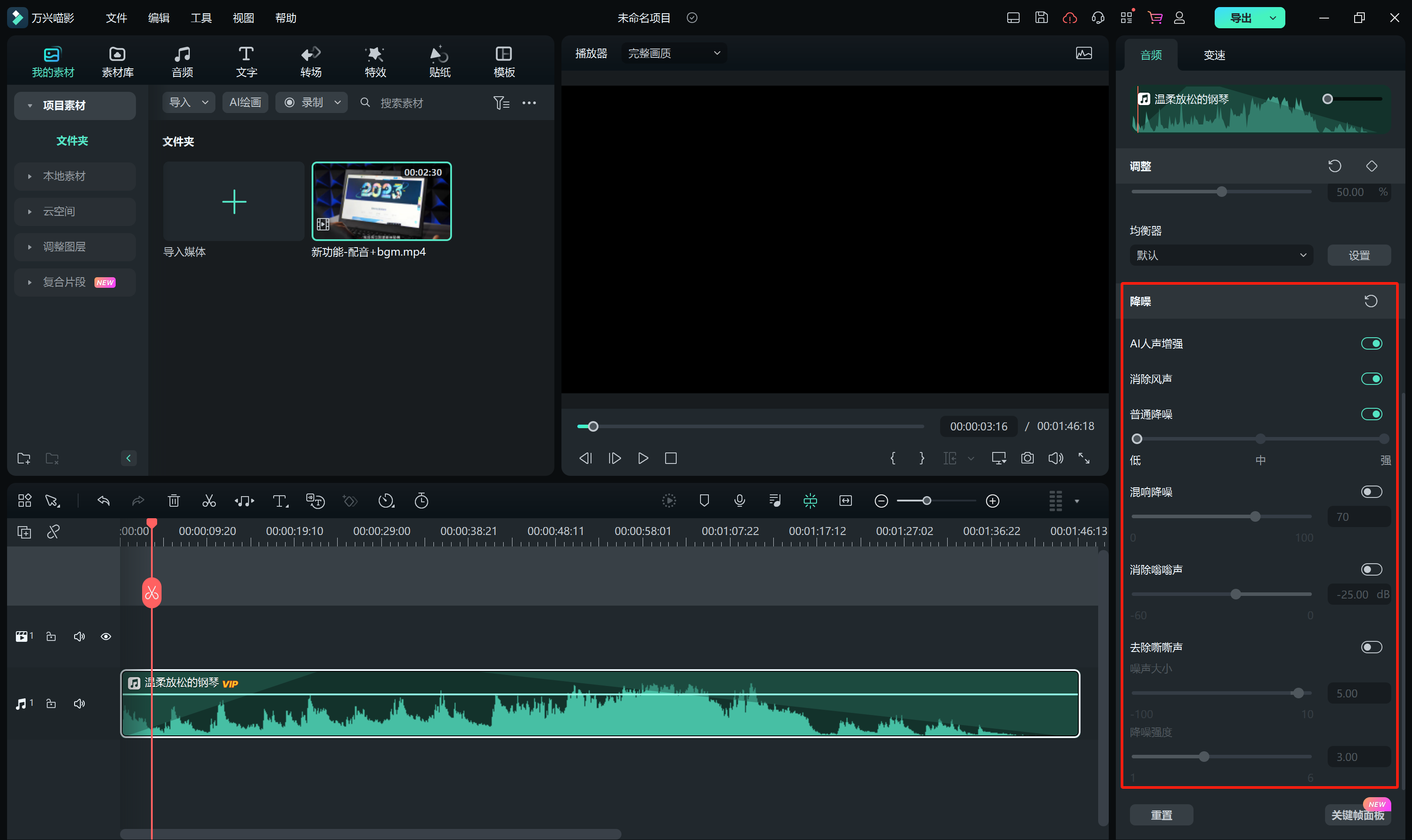Click the 重置 button
This screenshot has width=1412, height=840.
point(1161,815)
